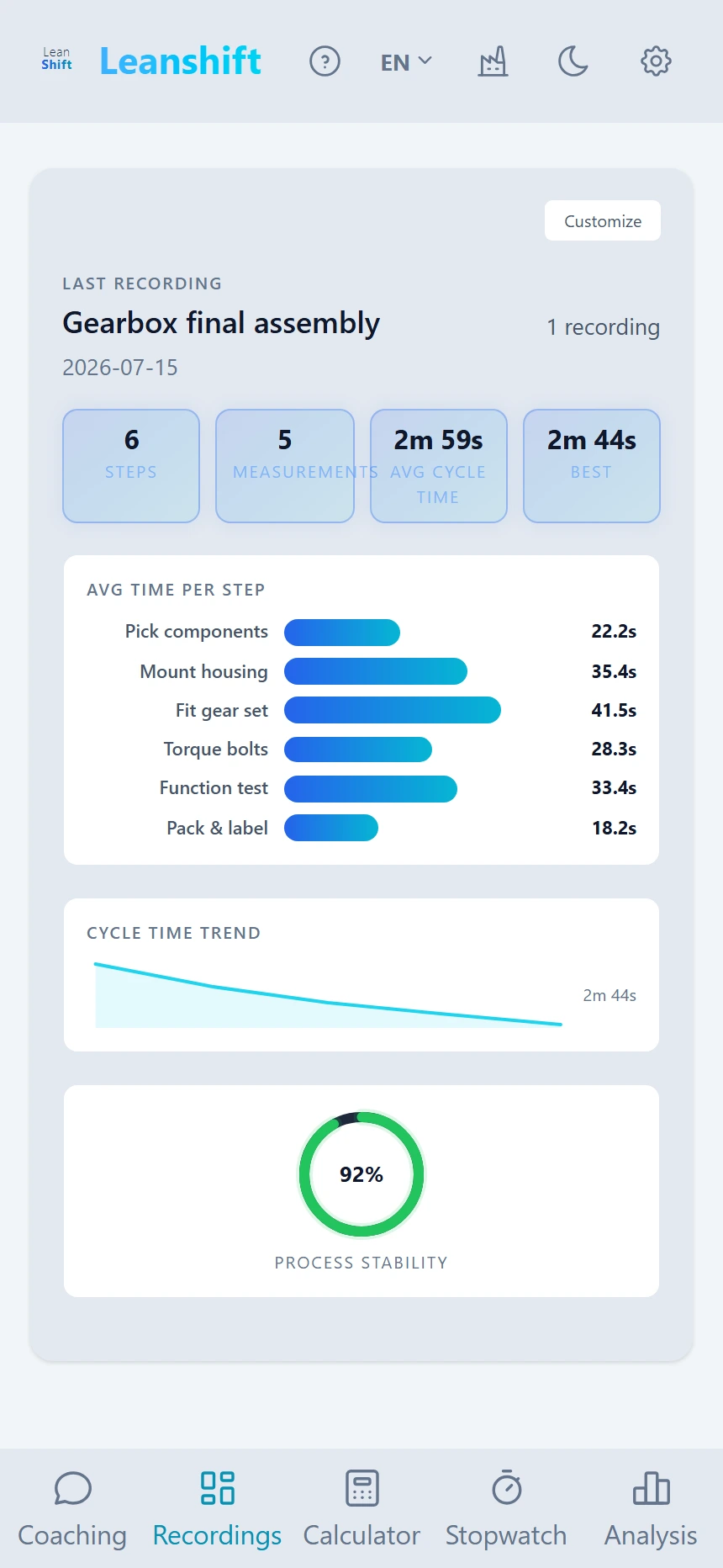Open the Coaching tab
The image size is (723, 1568).
coord(72,1509)
